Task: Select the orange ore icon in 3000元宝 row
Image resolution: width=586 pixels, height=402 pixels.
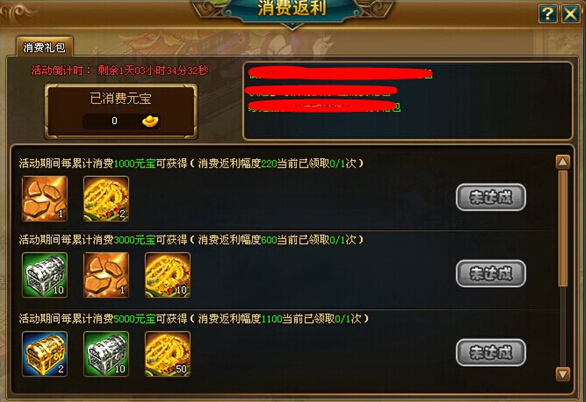Action: (106, 275)
